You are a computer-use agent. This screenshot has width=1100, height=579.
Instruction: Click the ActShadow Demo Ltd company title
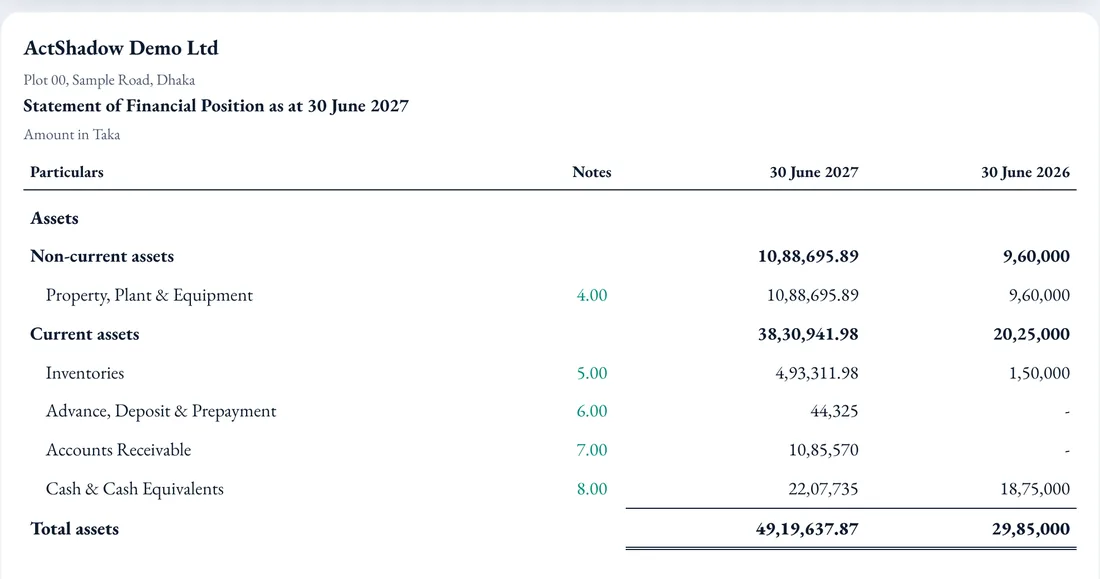[x=121, y=48]
